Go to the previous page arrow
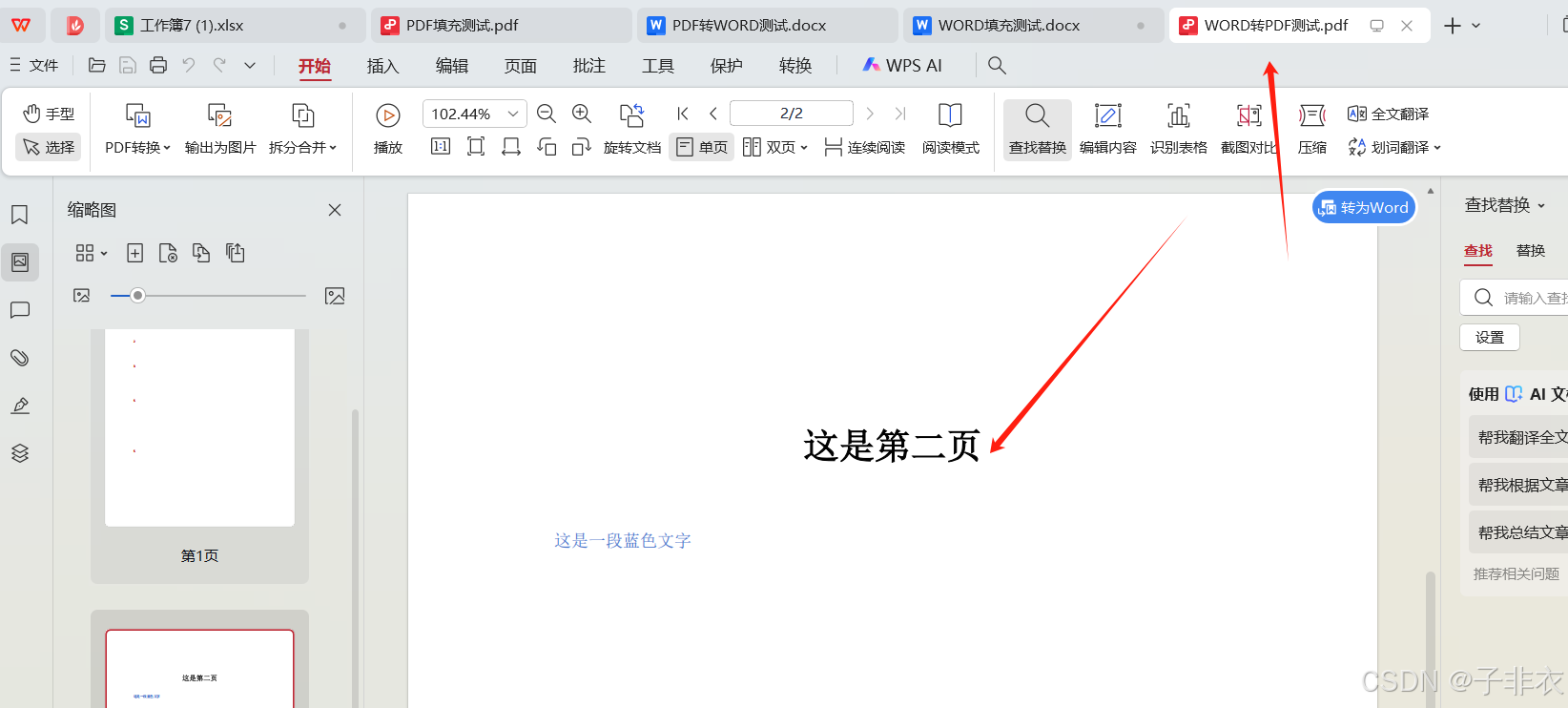Viewport: 1568px width, 708px height. (x=713, y=114)
